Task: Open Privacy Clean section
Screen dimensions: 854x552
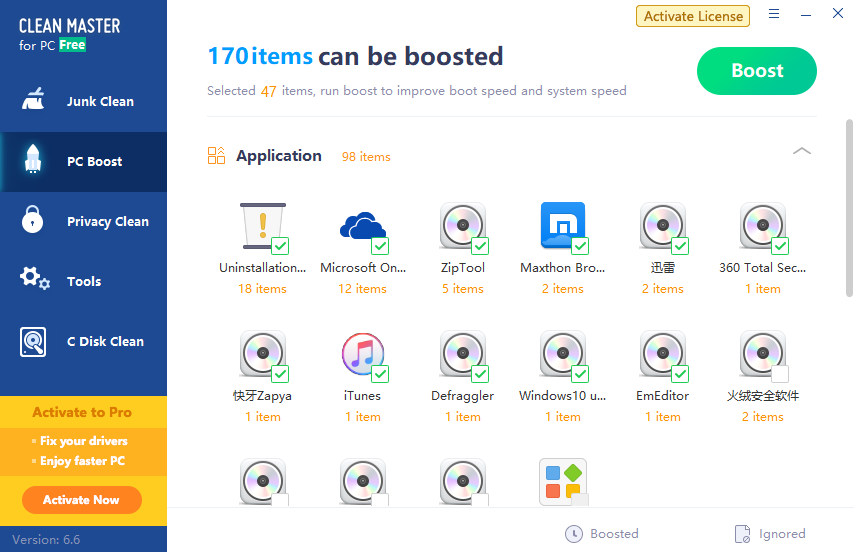Action: [83, 222]
